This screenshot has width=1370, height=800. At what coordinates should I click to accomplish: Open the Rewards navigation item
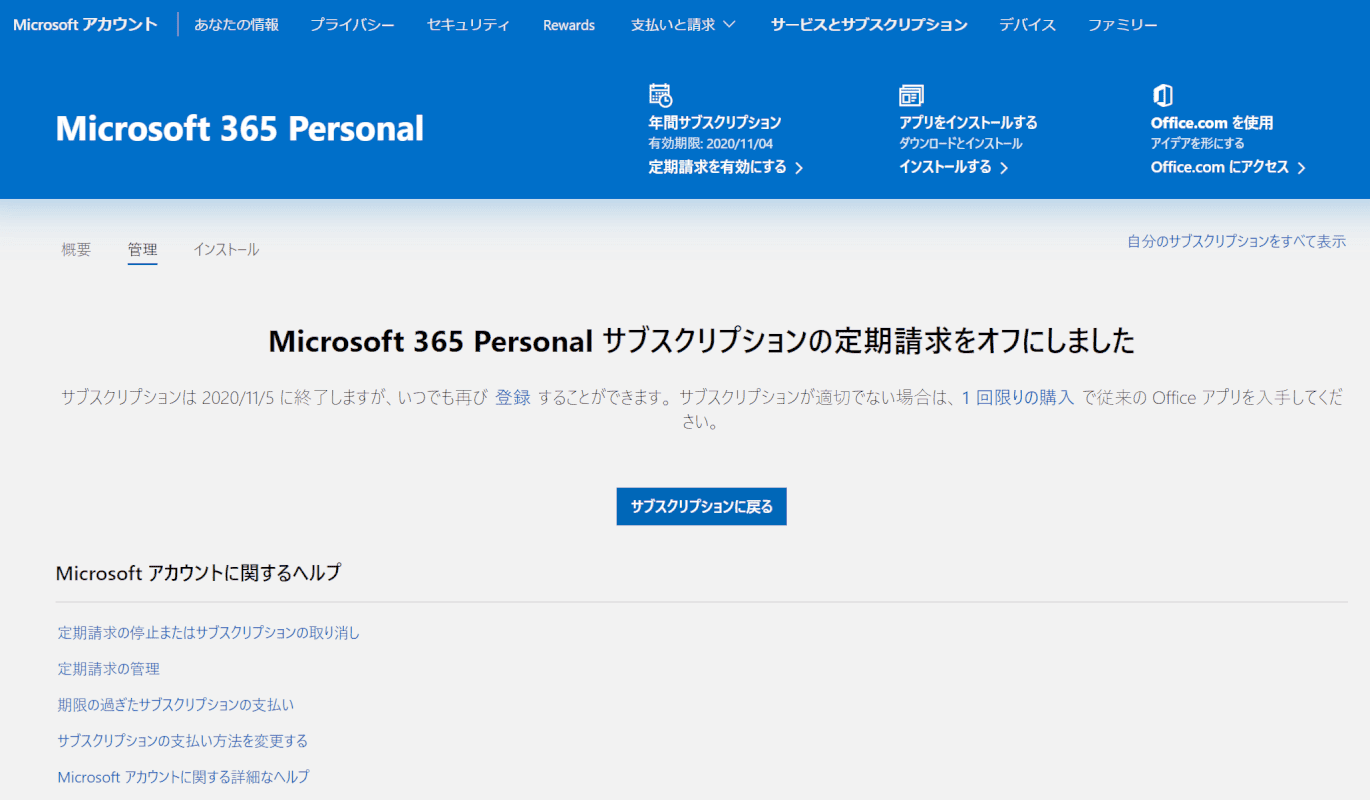click(x=569, y=25)
